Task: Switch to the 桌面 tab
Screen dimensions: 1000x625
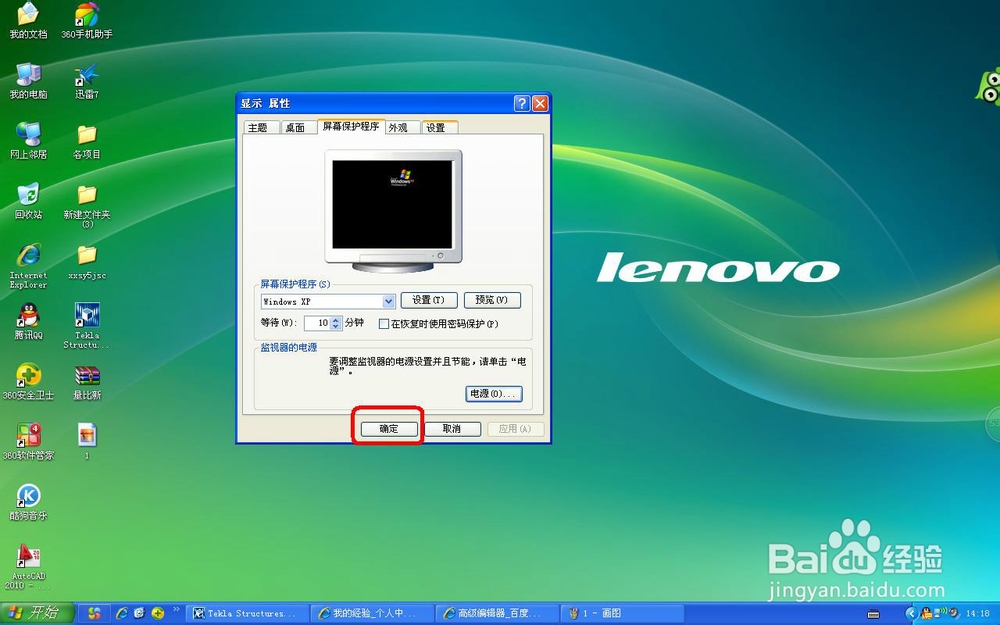Action: [x=298, y=128]
